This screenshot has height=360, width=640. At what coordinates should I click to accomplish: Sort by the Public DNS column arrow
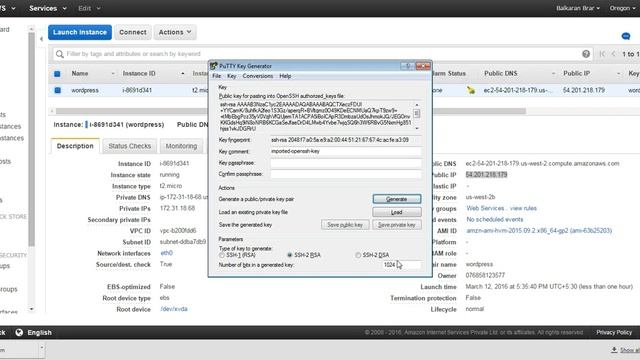coord(553,74)
